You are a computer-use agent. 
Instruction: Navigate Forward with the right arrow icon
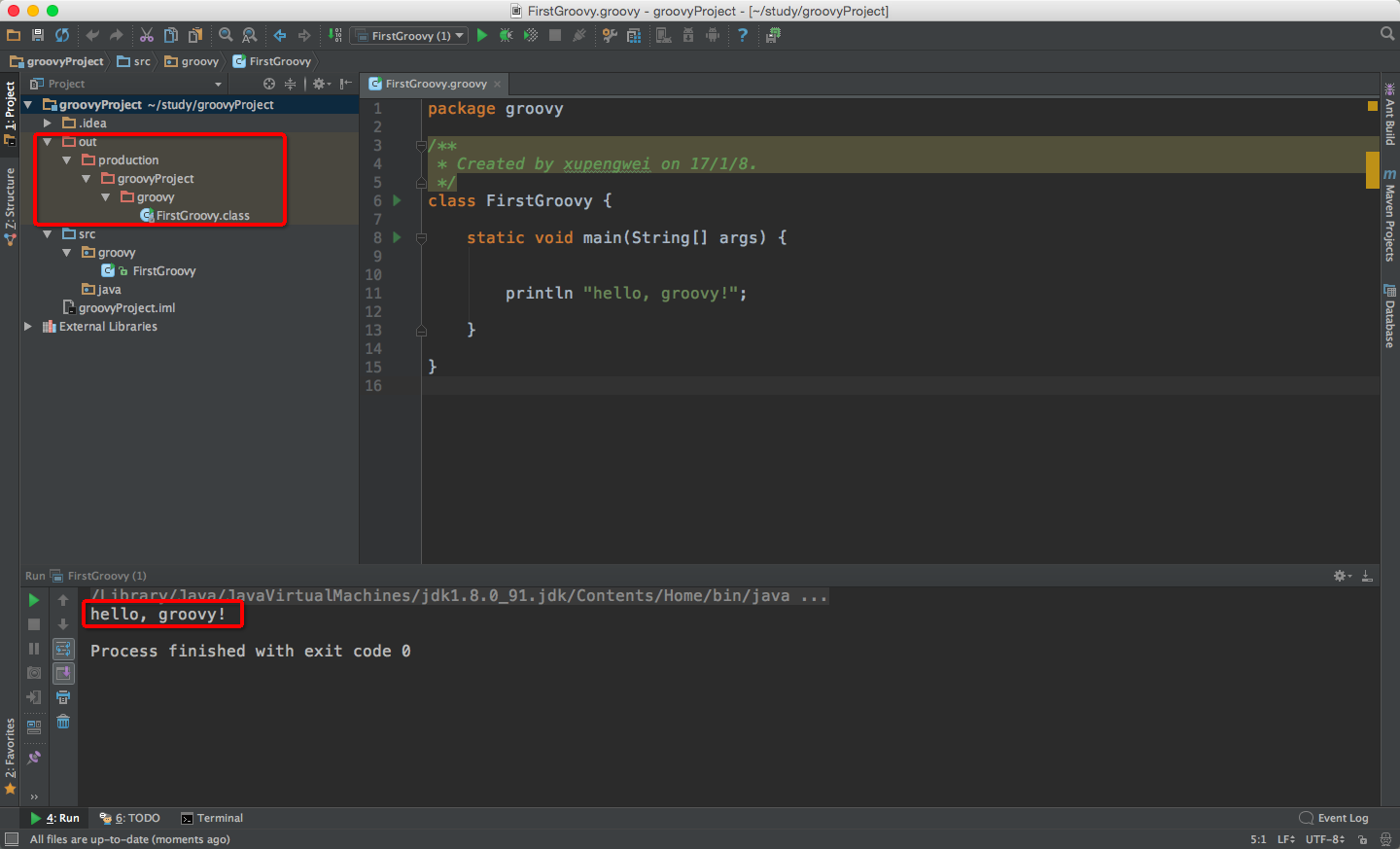click(304, 35)
